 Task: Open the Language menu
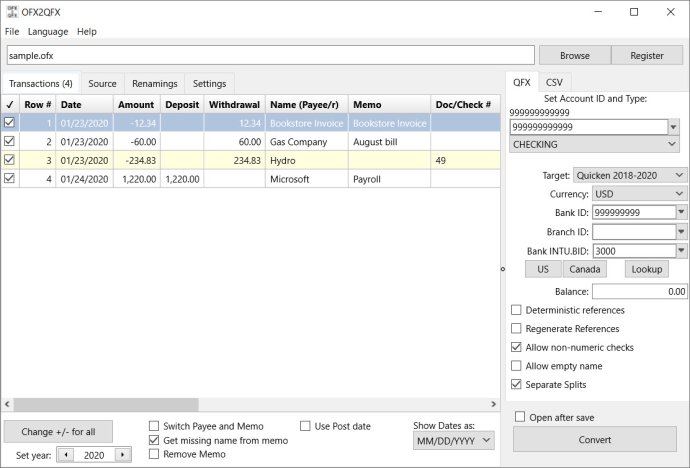click(x=48, y=32)
